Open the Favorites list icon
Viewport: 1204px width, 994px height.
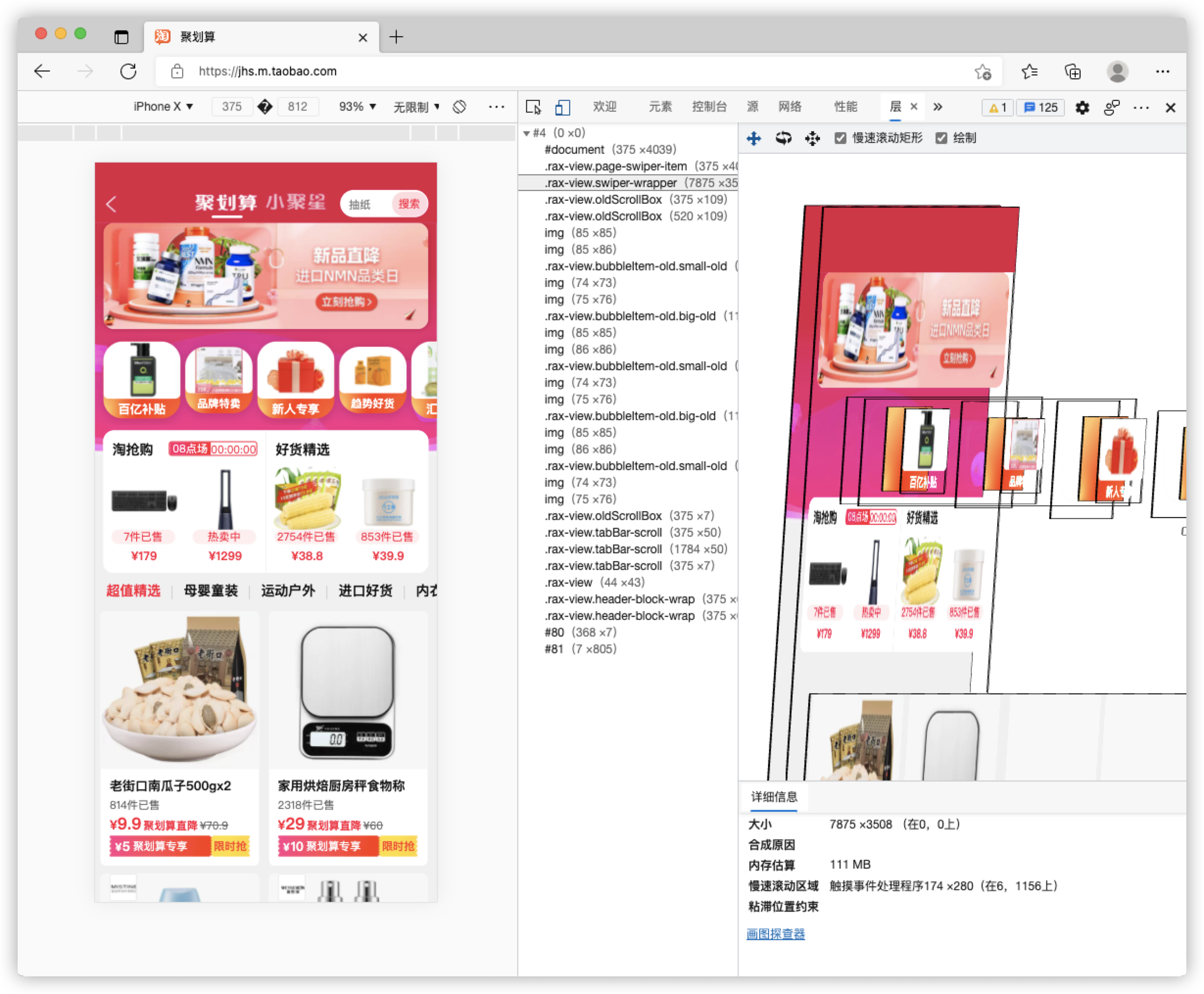(x=1029, y=71)
